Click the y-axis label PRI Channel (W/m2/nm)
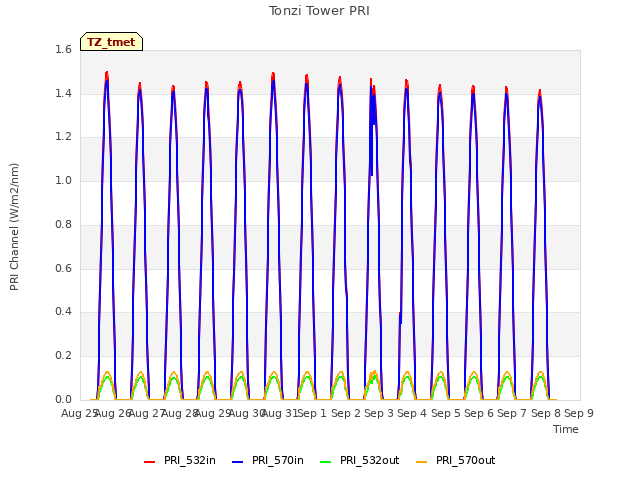Image resolution: width=640 pixels, height=480 pixels. [x=14, y=227]
